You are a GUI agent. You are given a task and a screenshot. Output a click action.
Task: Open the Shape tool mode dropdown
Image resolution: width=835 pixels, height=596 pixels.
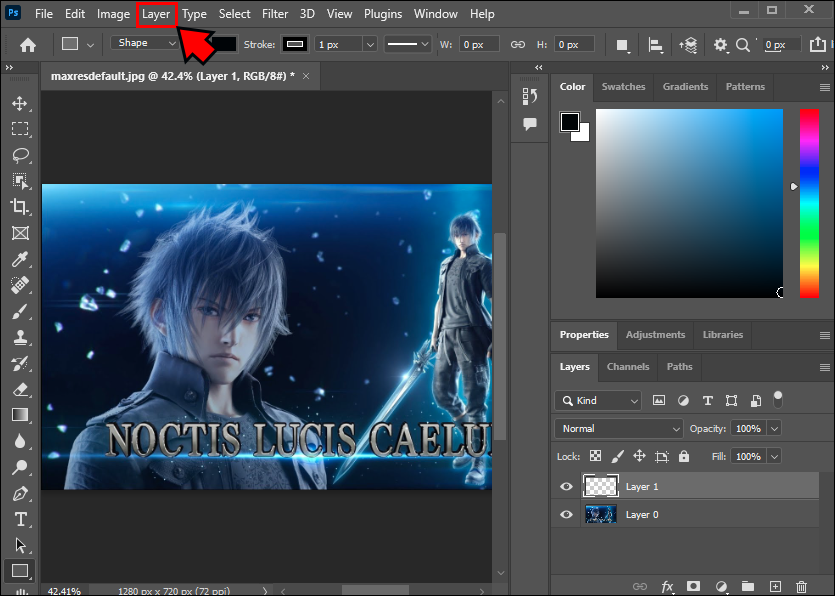[x=145, y=44]
